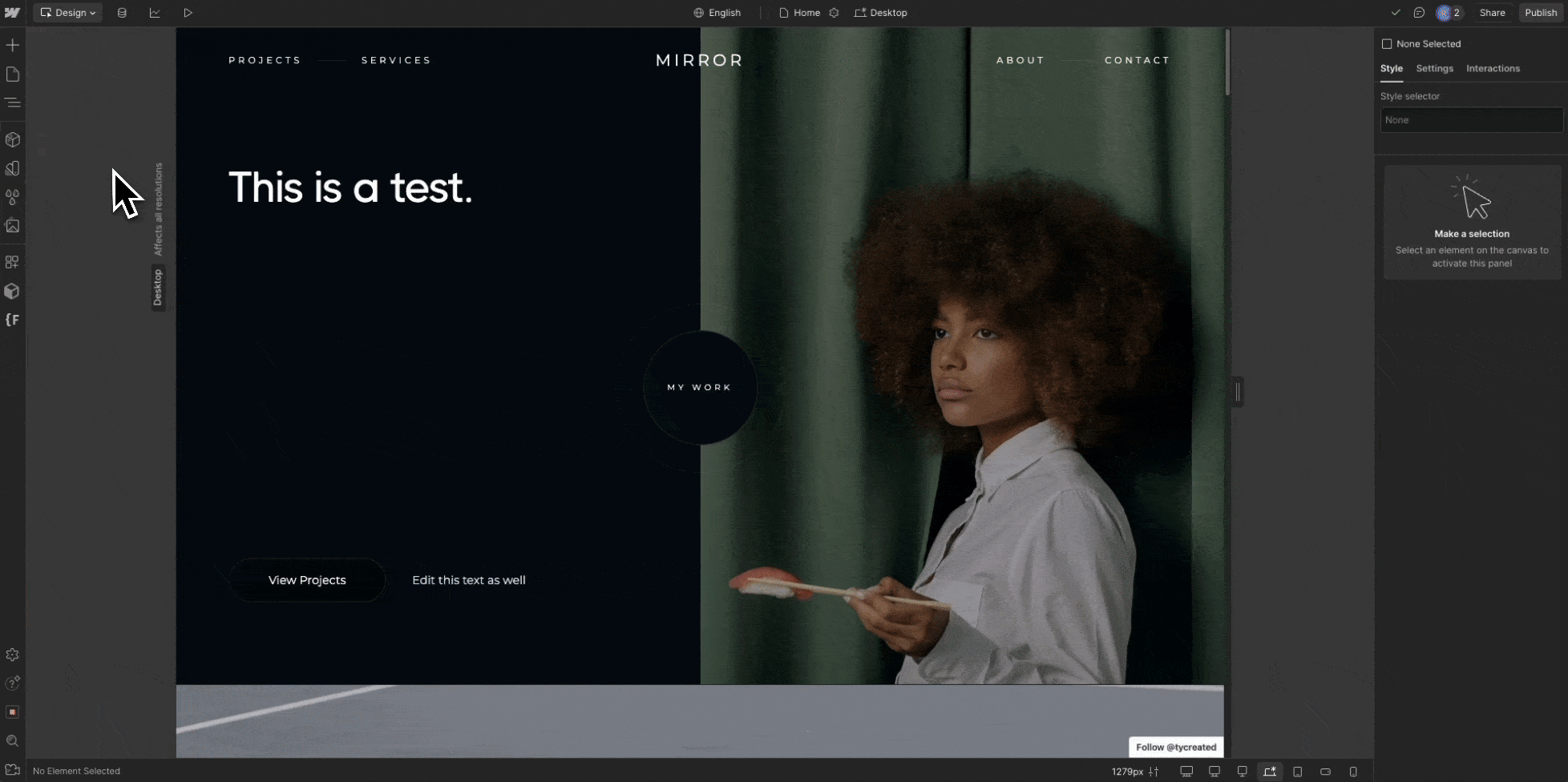Viewport: 1568px width, 782px height.
Task: Click the MIRROR logo on canvas
Action: [700, 60]
